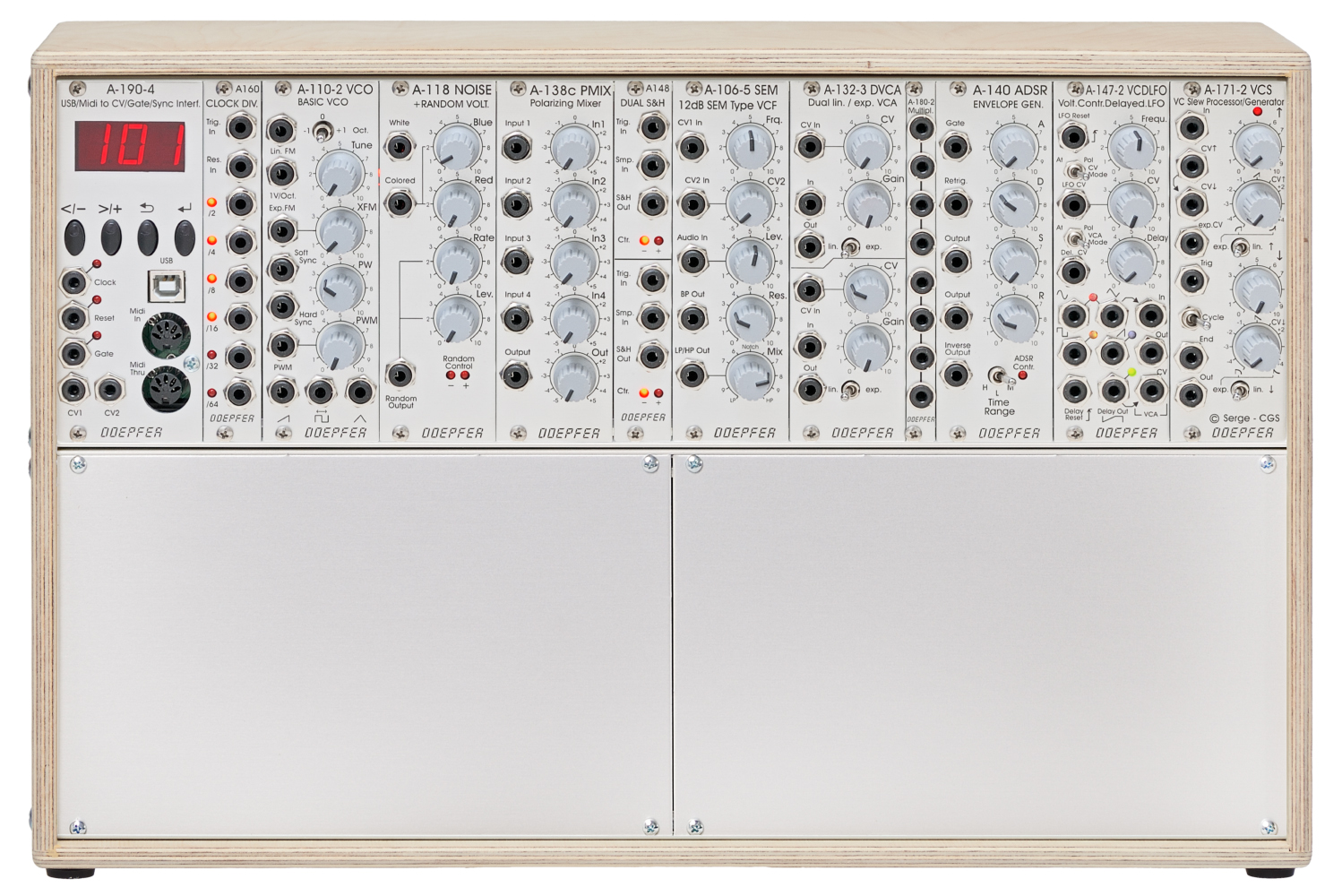Click the Trig. In jack on A160 clock divider

(240, 127)
